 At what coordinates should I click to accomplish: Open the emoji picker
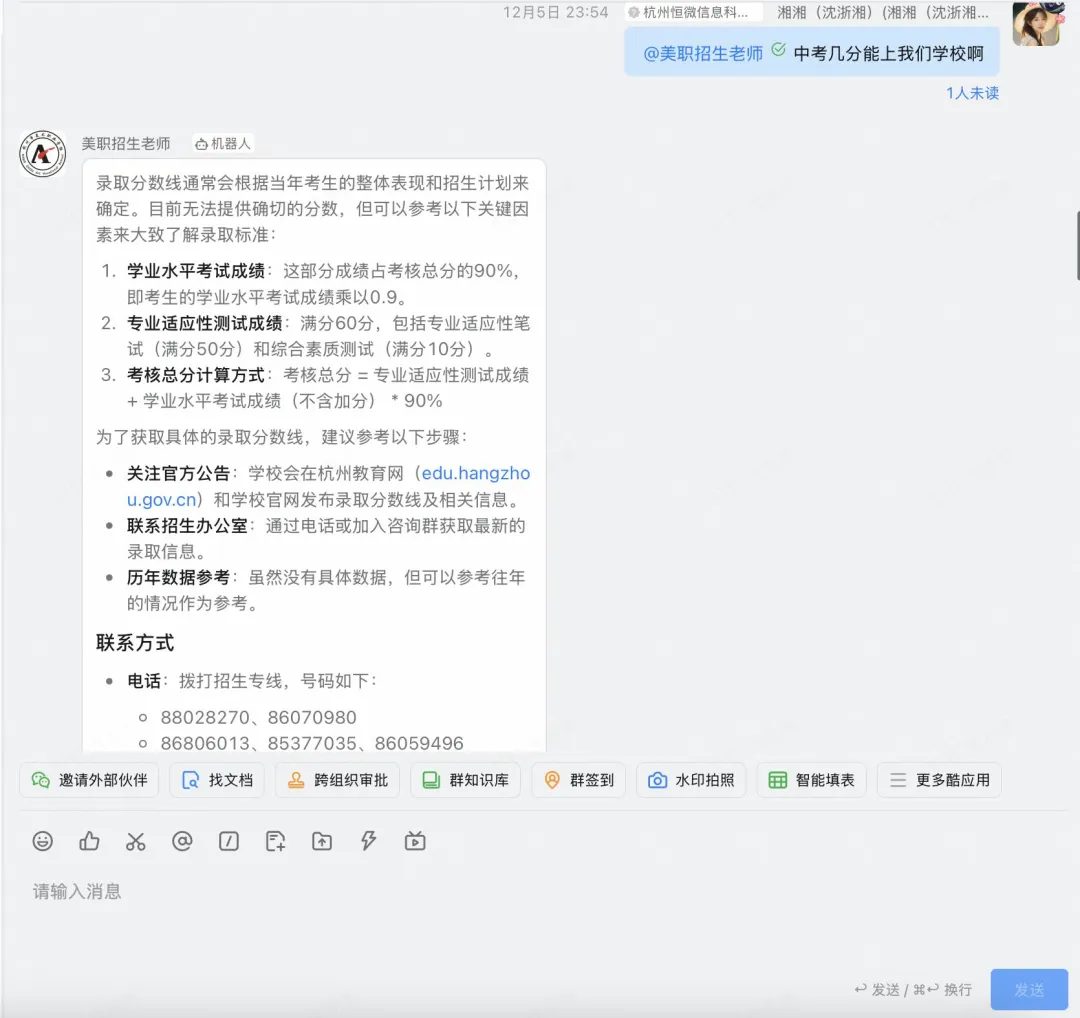click(x=43, y=841)
